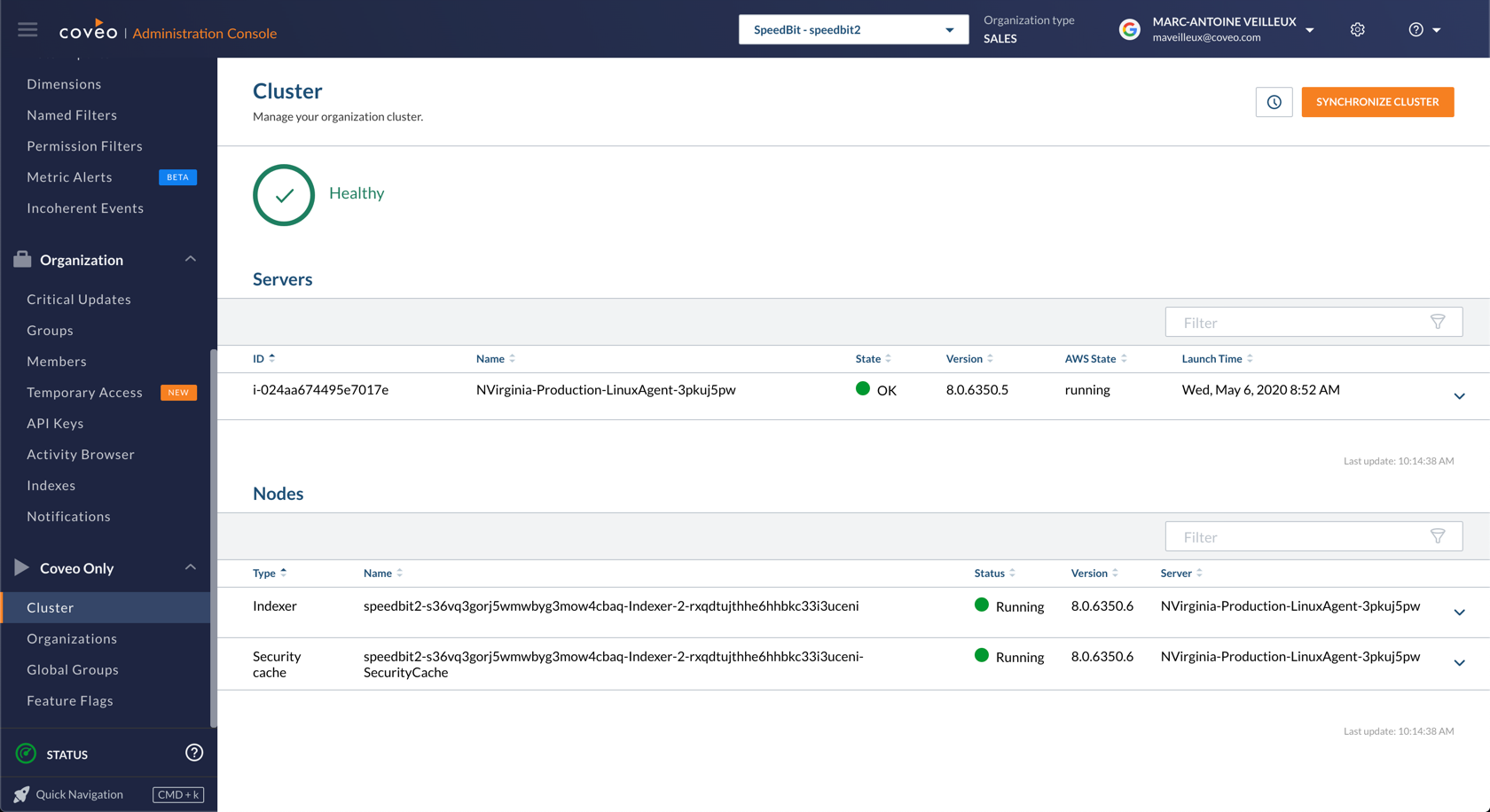The height and width of the screenshot is (812, 1490).
Task: Click the Google account avatar icon
Action: [x=1129, y=30]
